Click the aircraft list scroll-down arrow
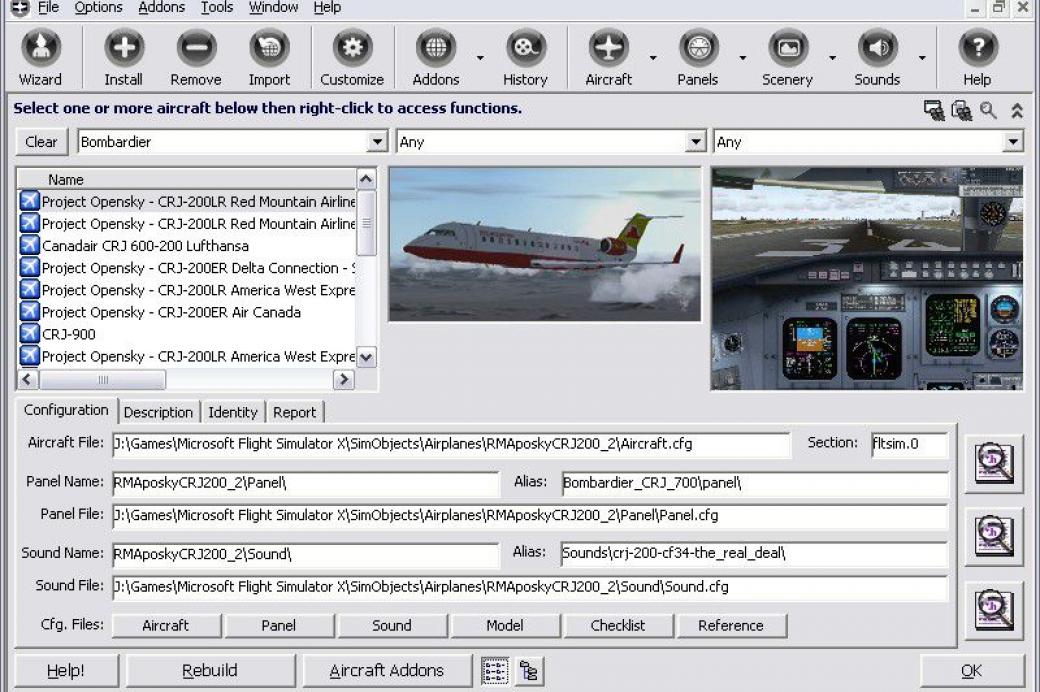This screenshot has height=692, width=1040. (366, 357)
